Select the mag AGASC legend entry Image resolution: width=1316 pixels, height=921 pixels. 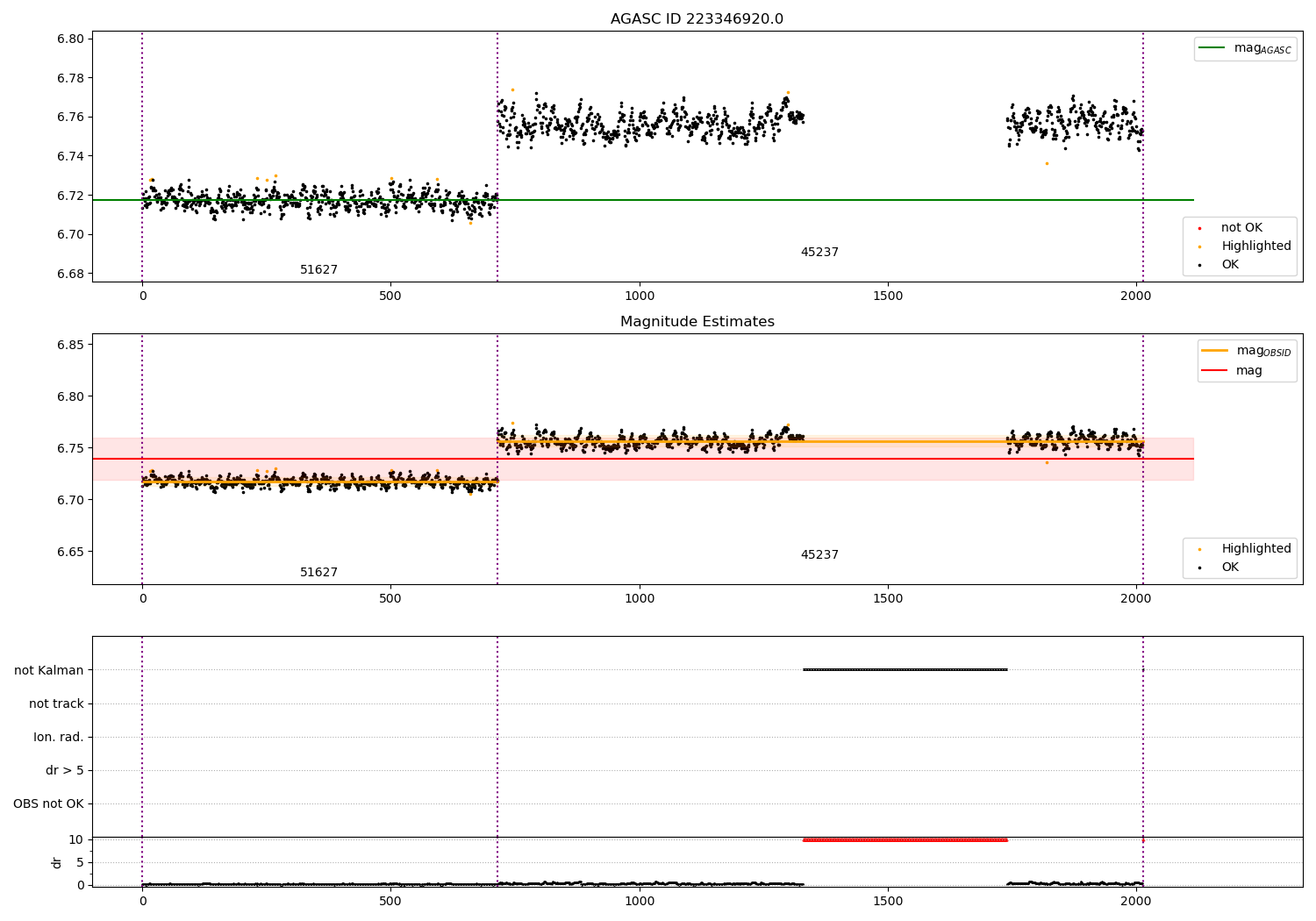click(x=1245, y=48)
